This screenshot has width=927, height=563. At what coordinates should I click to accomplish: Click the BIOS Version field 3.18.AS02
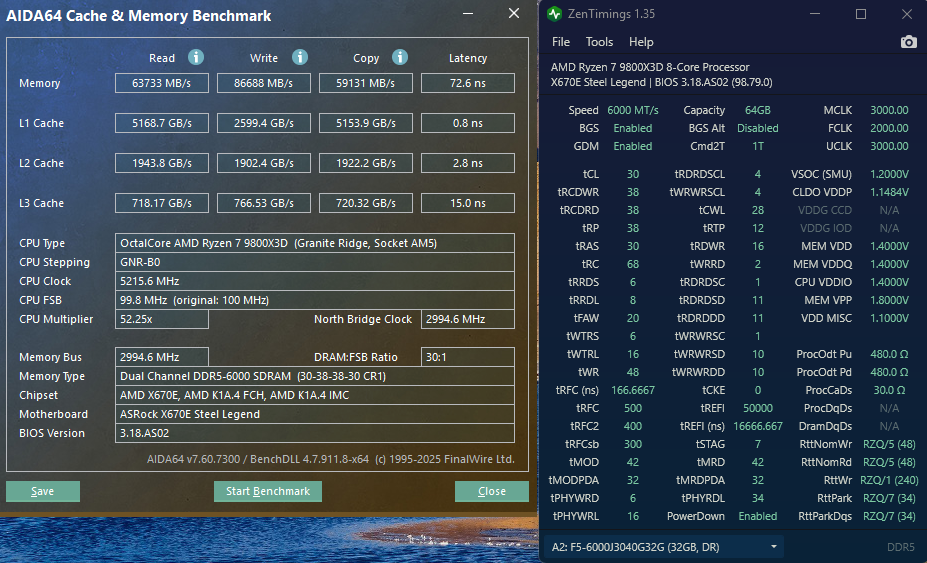[x=315, y=433]
